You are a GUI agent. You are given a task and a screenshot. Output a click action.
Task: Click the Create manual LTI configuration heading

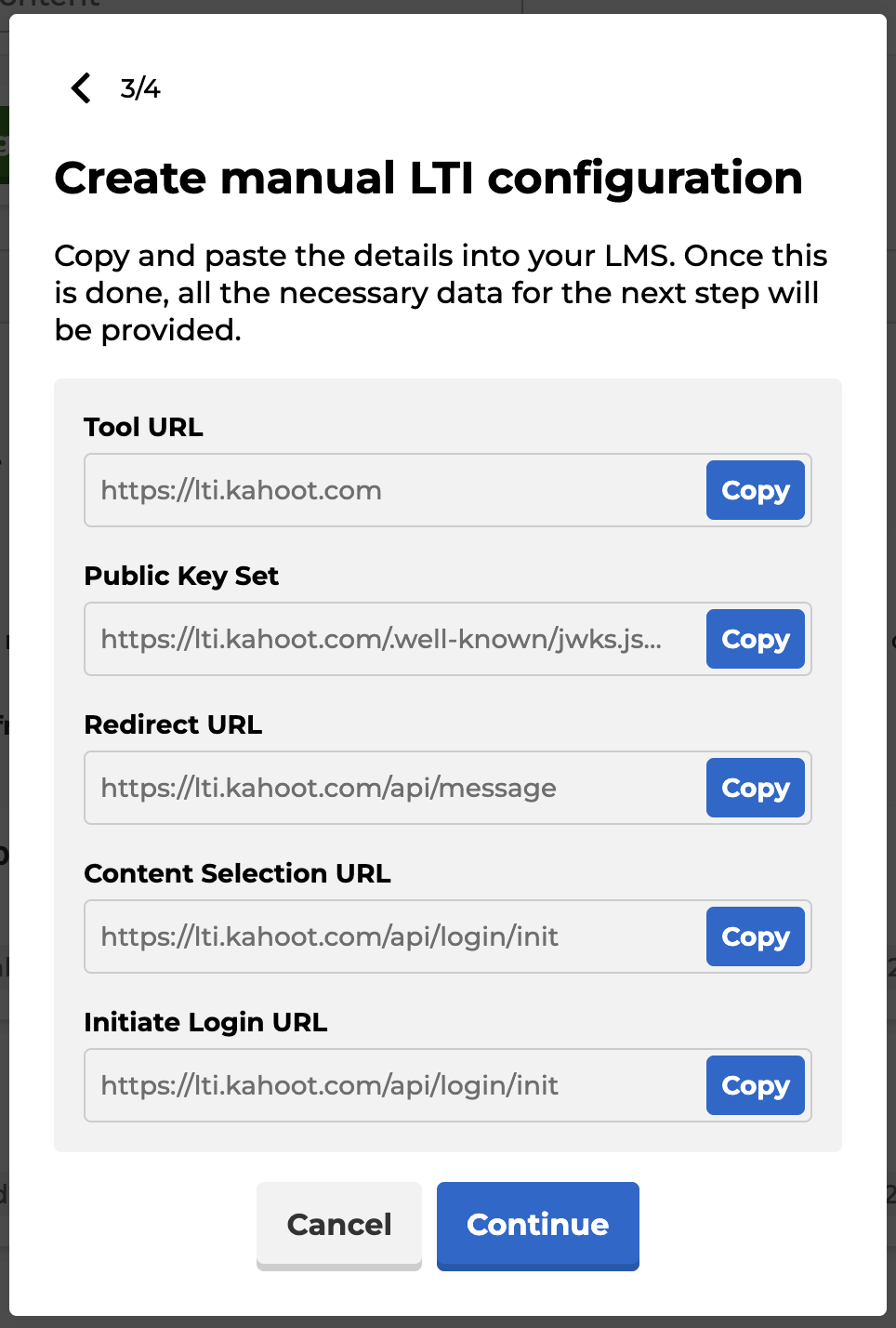(x=429, y=178)
